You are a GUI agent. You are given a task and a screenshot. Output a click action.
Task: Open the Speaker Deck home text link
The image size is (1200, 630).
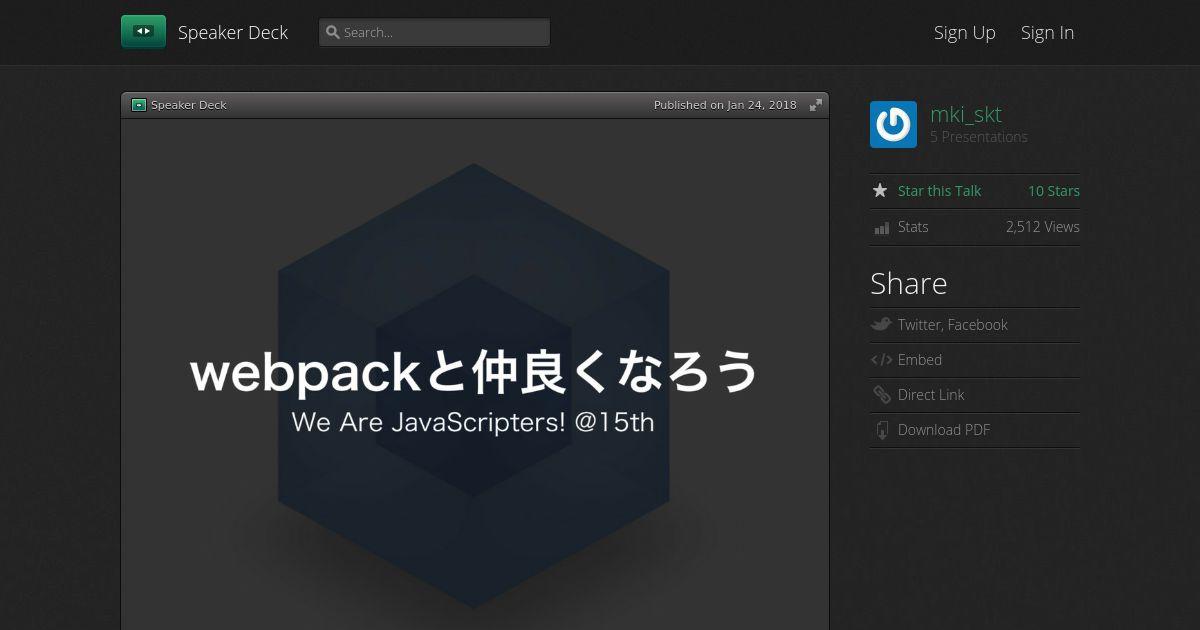[233, 32]
